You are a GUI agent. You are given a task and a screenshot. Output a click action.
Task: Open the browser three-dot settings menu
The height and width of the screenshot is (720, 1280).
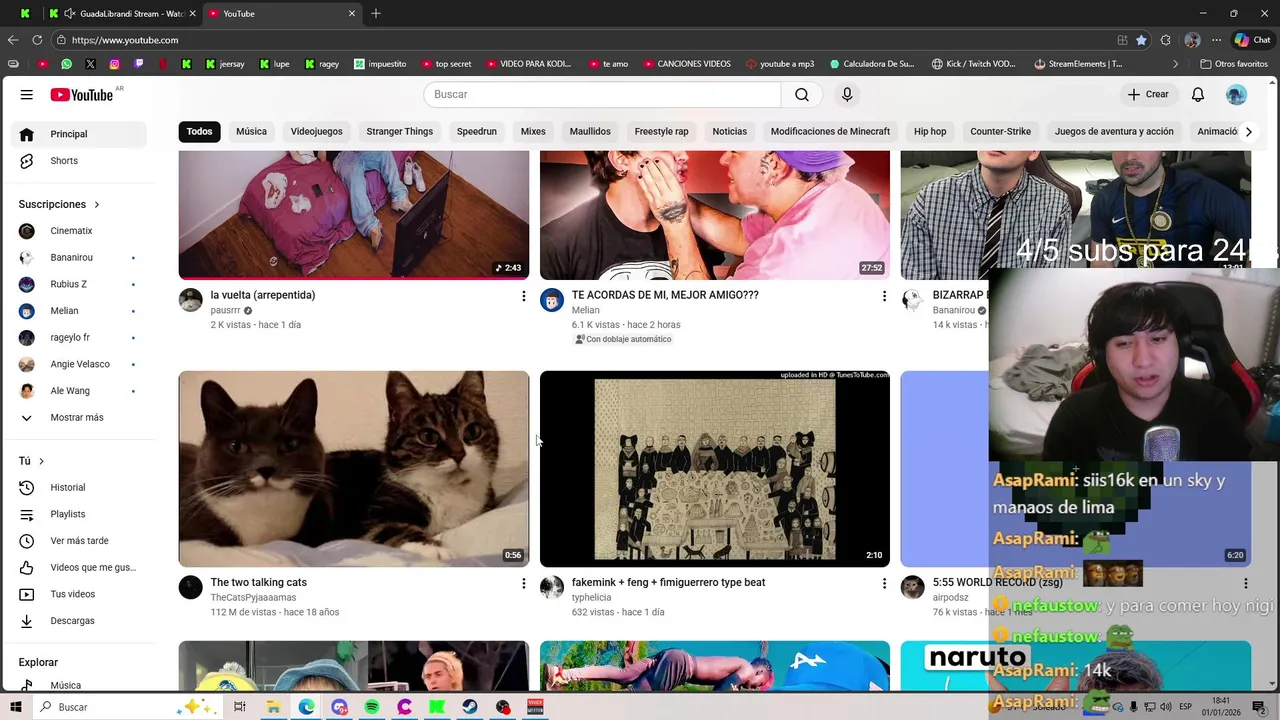pyautogui.click(x=1216, y=40)
